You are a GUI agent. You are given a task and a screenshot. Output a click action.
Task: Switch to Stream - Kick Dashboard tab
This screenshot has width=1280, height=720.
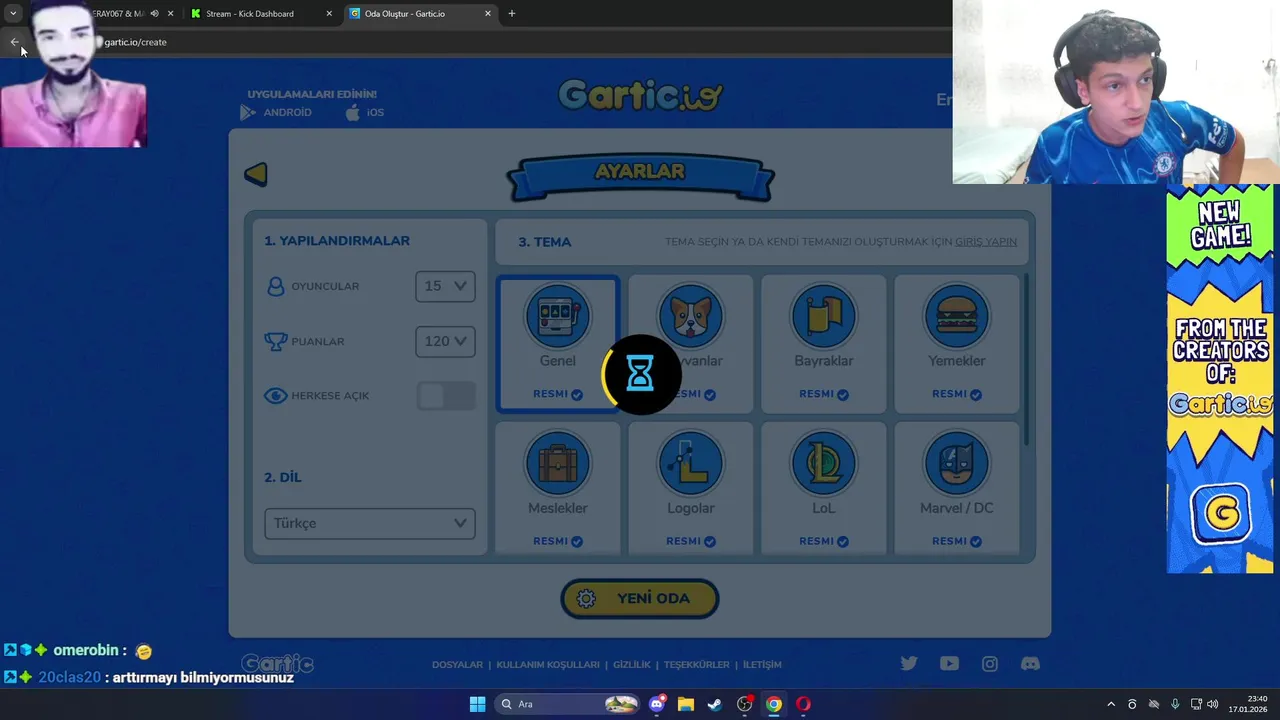260,14
